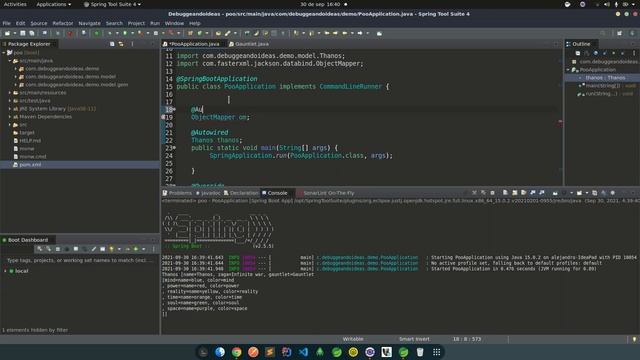Click the Save icon in main toolbar

tap(22, 33)
